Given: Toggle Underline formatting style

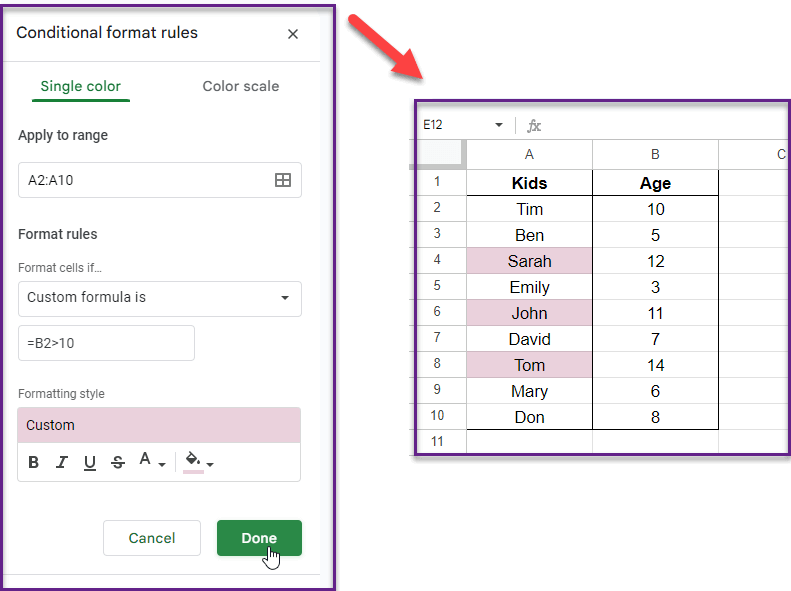Looking at the screenshot, I should click(90, 462).
